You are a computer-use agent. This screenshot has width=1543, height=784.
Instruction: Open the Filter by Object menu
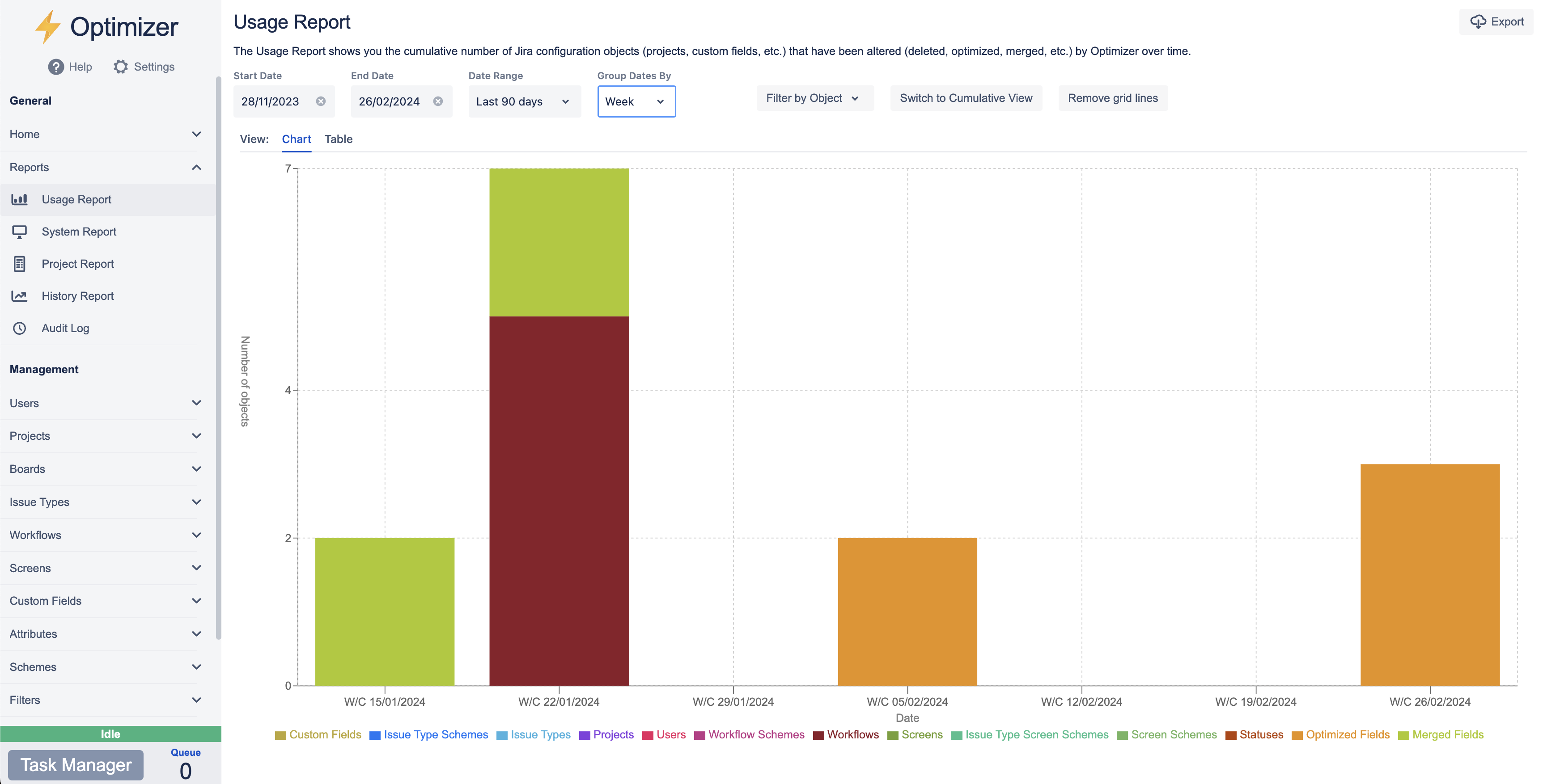click(814, 98)
